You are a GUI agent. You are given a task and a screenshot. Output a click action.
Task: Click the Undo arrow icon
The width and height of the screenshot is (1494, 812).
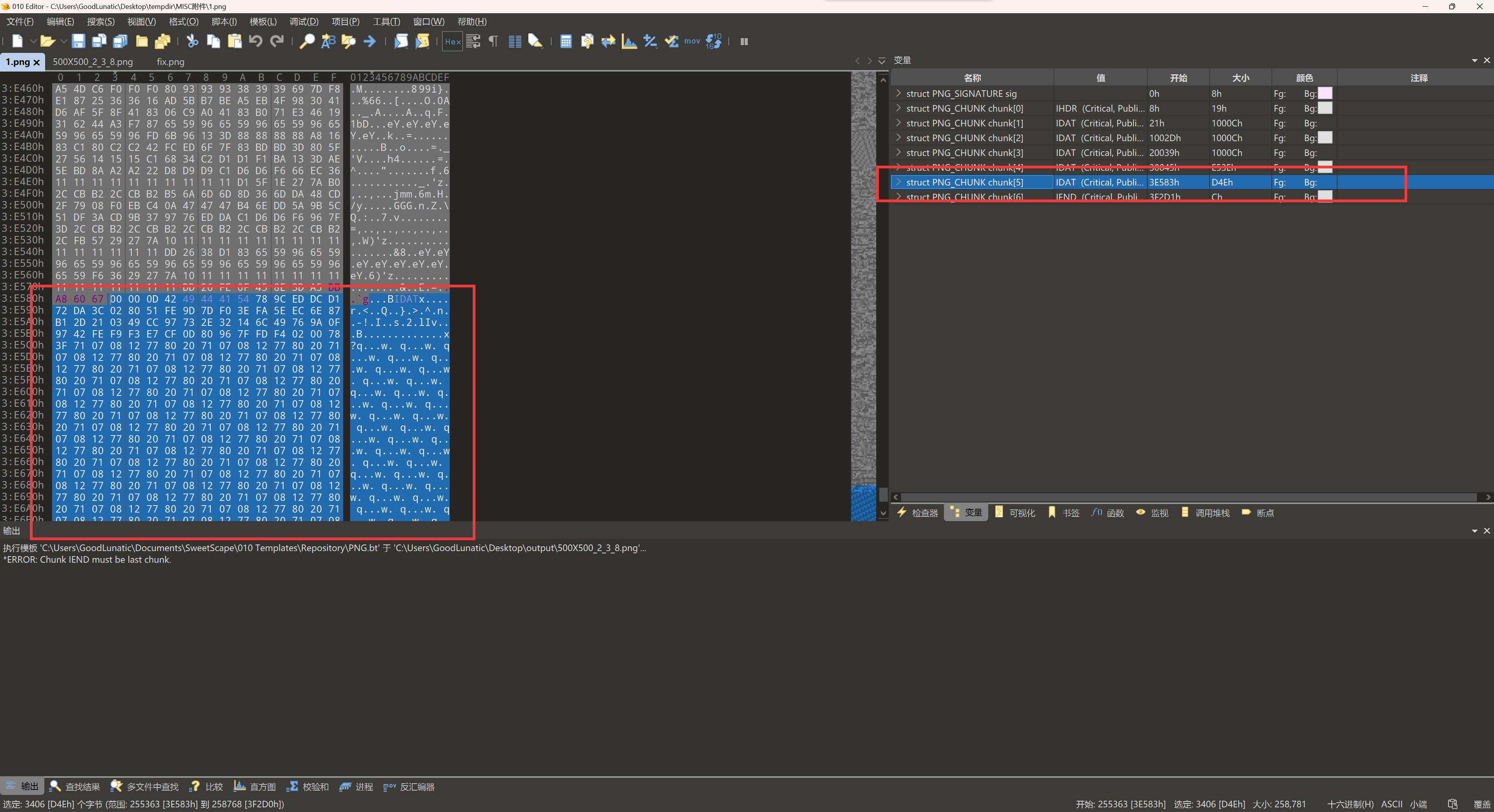[x=256, y=41]
